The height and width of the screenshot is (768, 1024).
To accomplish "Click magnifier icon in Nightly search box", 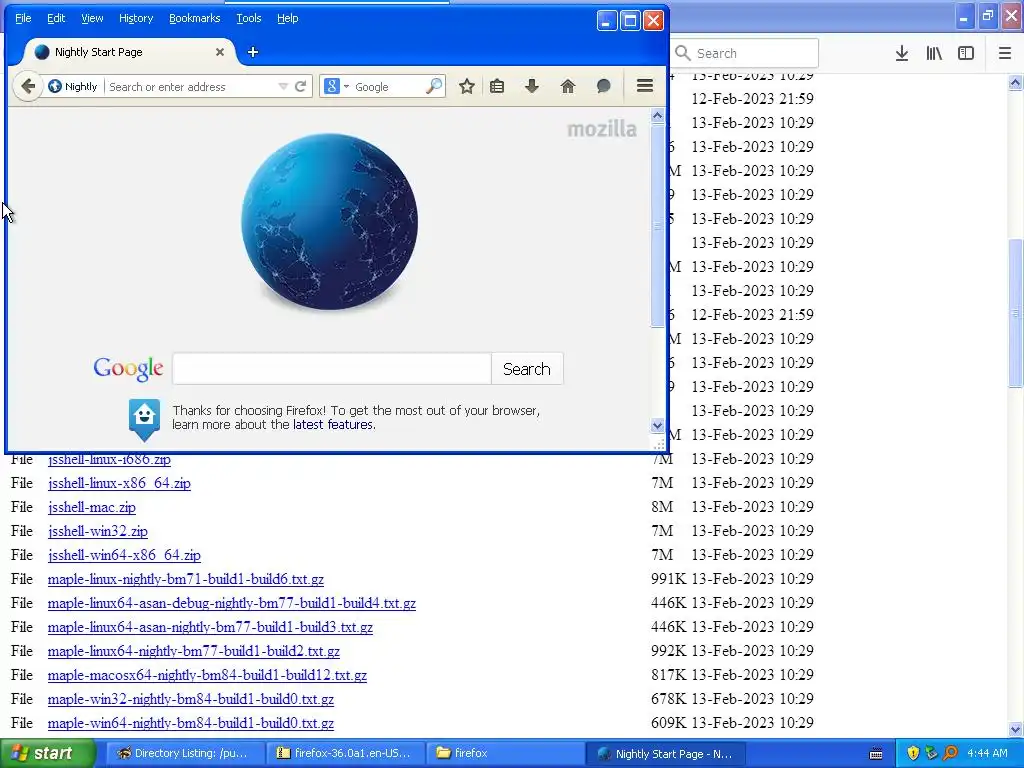I will (434, 86).
